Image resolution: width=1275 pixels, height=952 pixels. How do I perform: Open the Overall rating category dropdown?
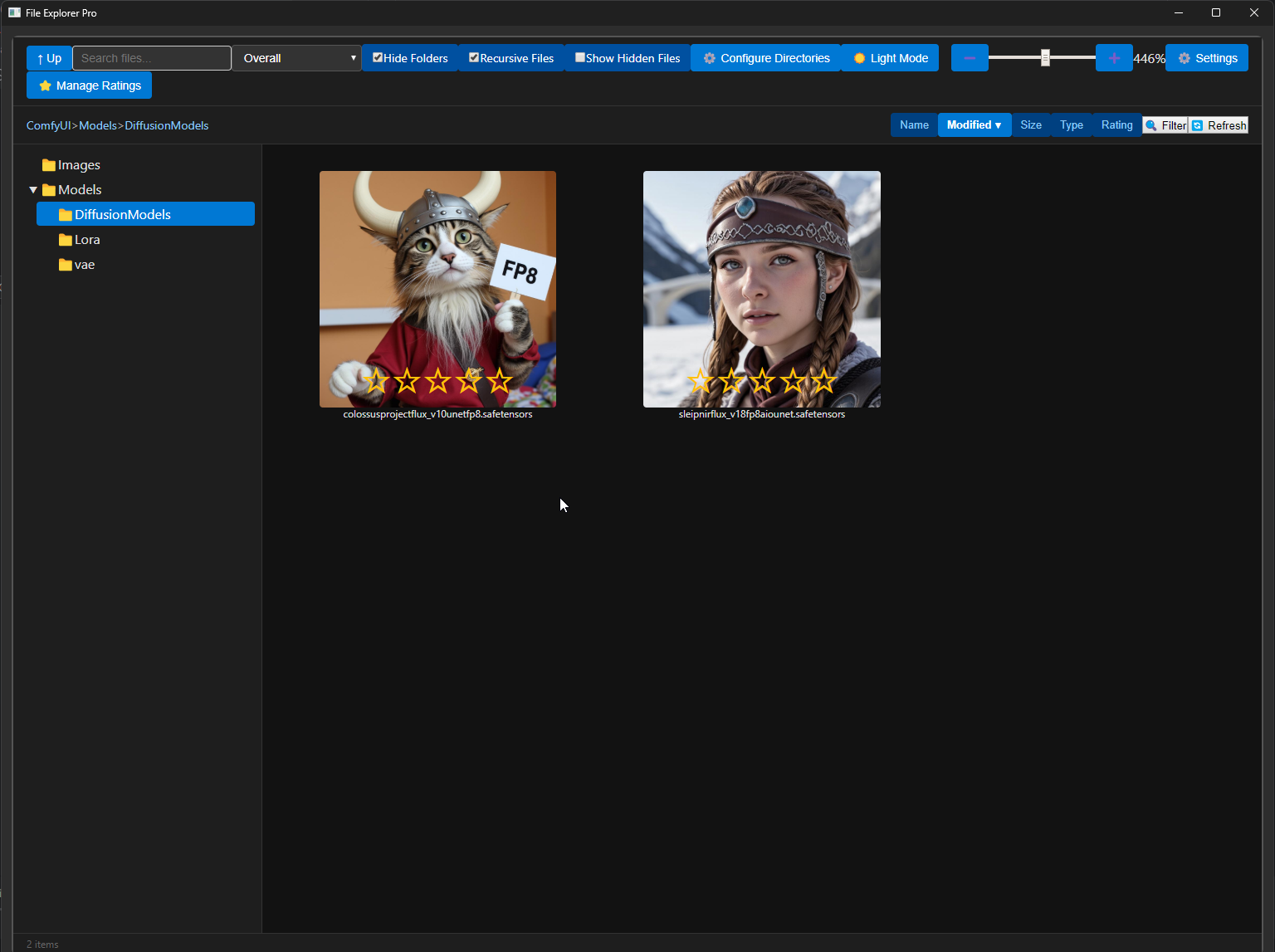coord(296,58)
